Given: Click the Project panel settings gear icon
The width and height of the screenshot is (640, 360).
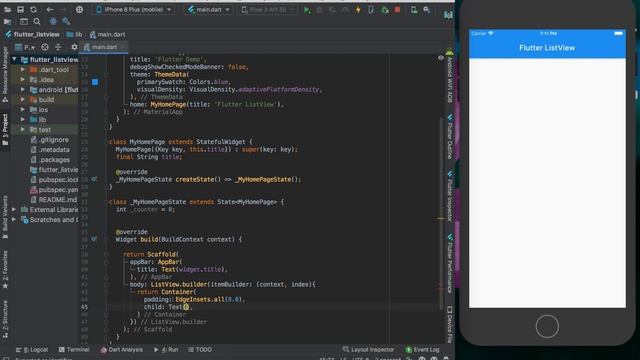Looking at the screenshot, I should [74, 47].
